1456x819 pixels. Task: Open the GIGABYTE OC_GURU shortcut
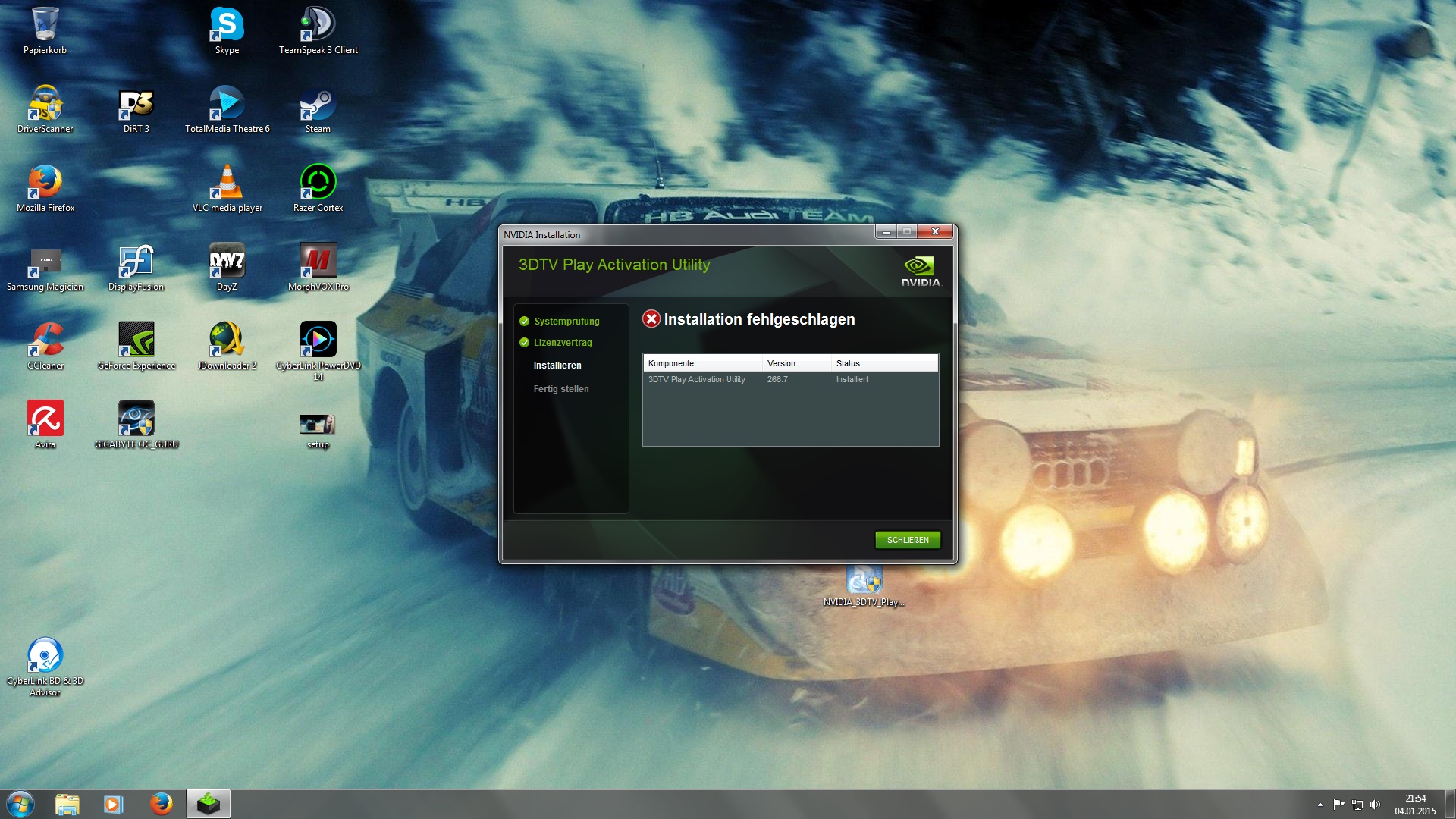click(x=136, y=419)
